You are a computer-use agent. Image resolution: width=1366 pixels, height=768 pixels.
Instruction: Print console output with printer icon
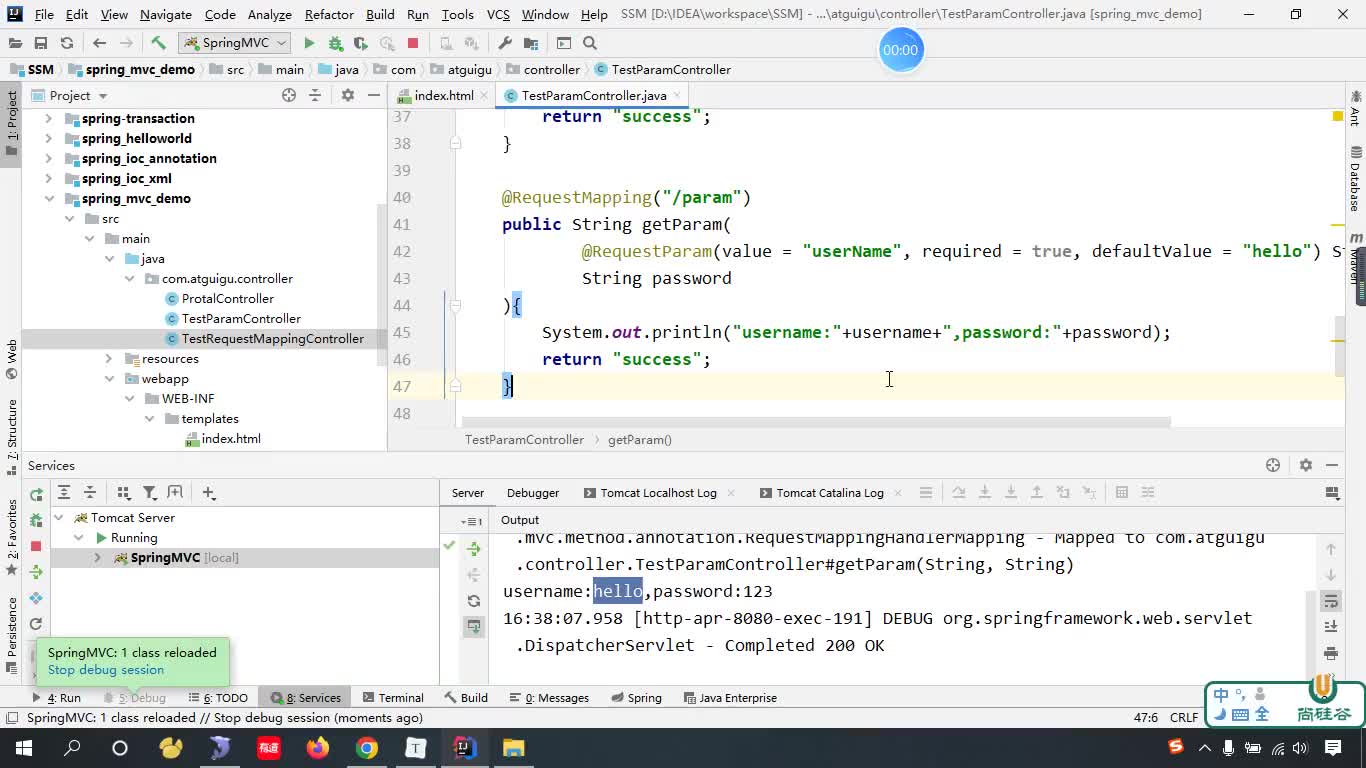coord(1331,653)
